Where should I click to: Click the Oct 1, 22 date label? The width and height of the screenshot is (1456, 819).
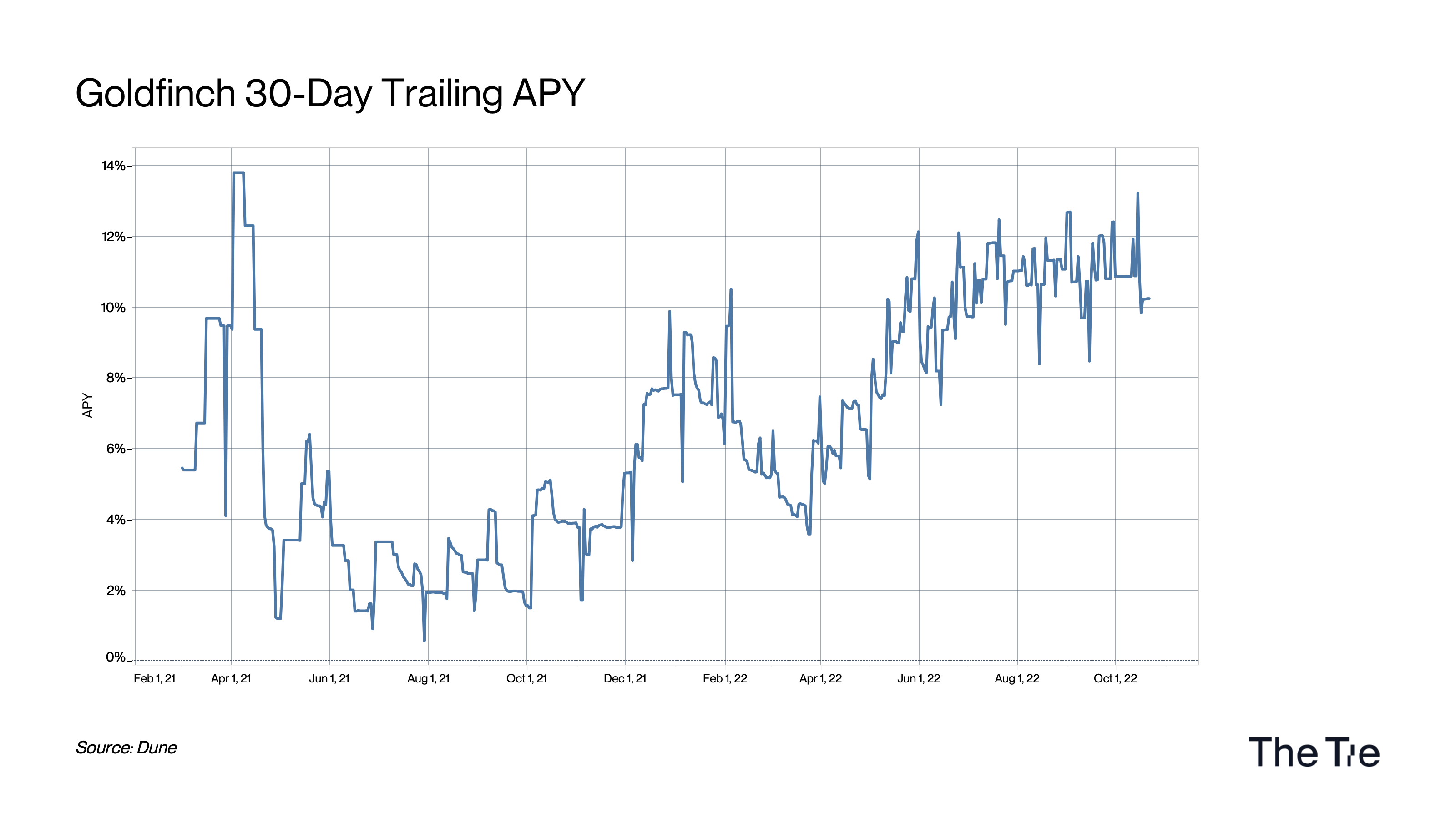pos(1115,678)
